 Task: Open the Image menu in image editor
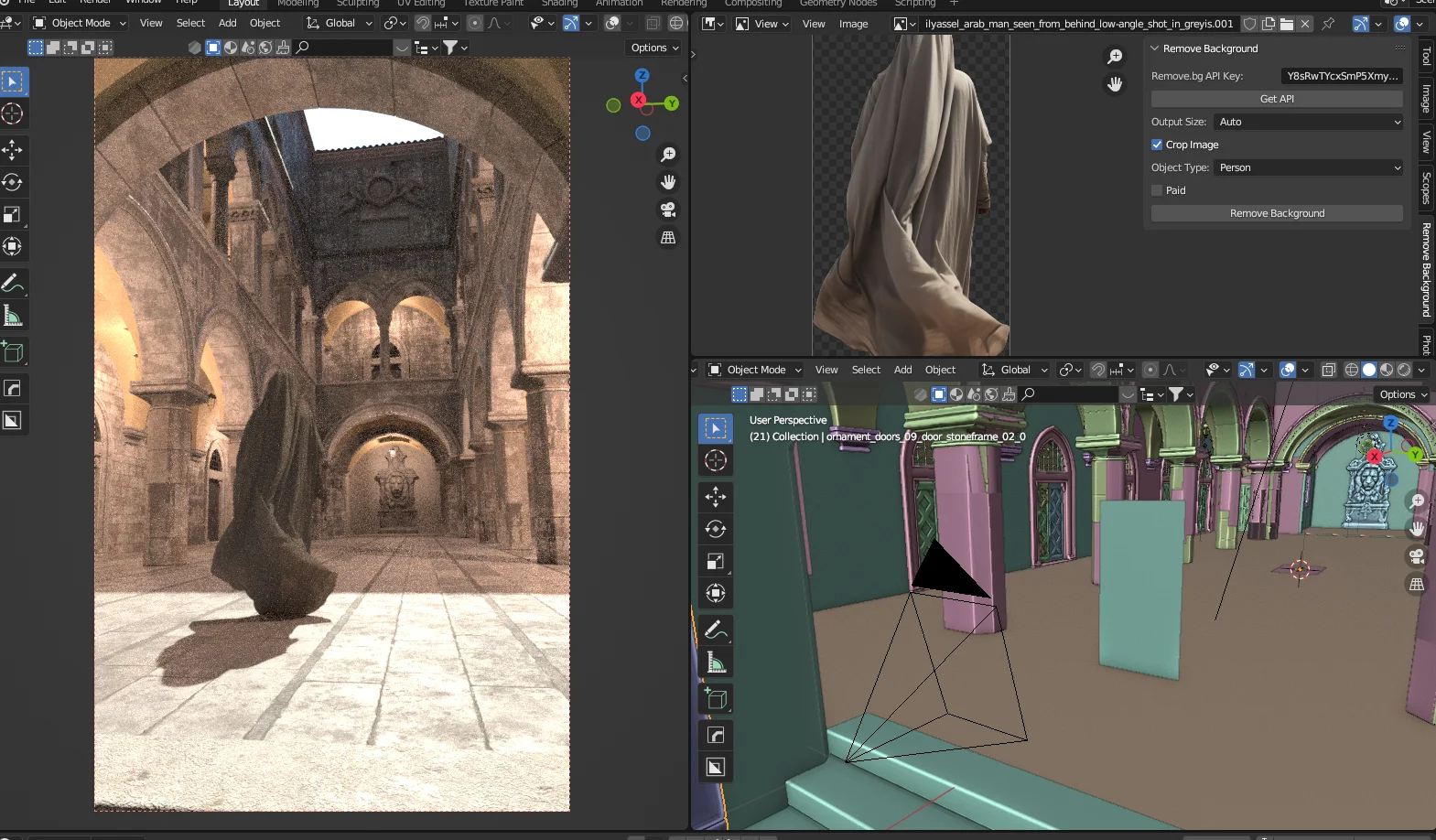point(853,24)
